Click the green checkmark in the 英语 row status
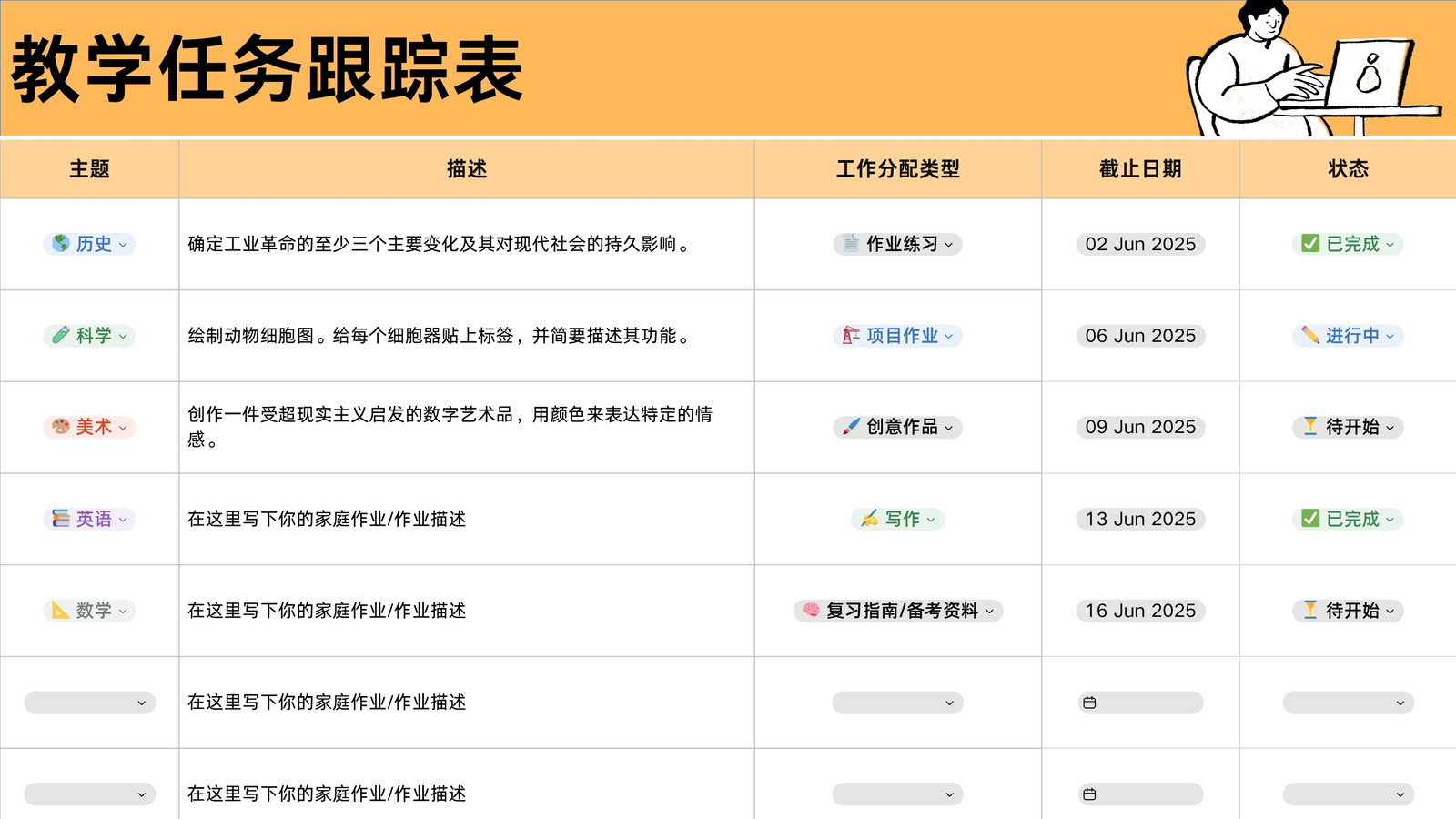This screenshot has width=1456, height=819. click(1310, 519)
